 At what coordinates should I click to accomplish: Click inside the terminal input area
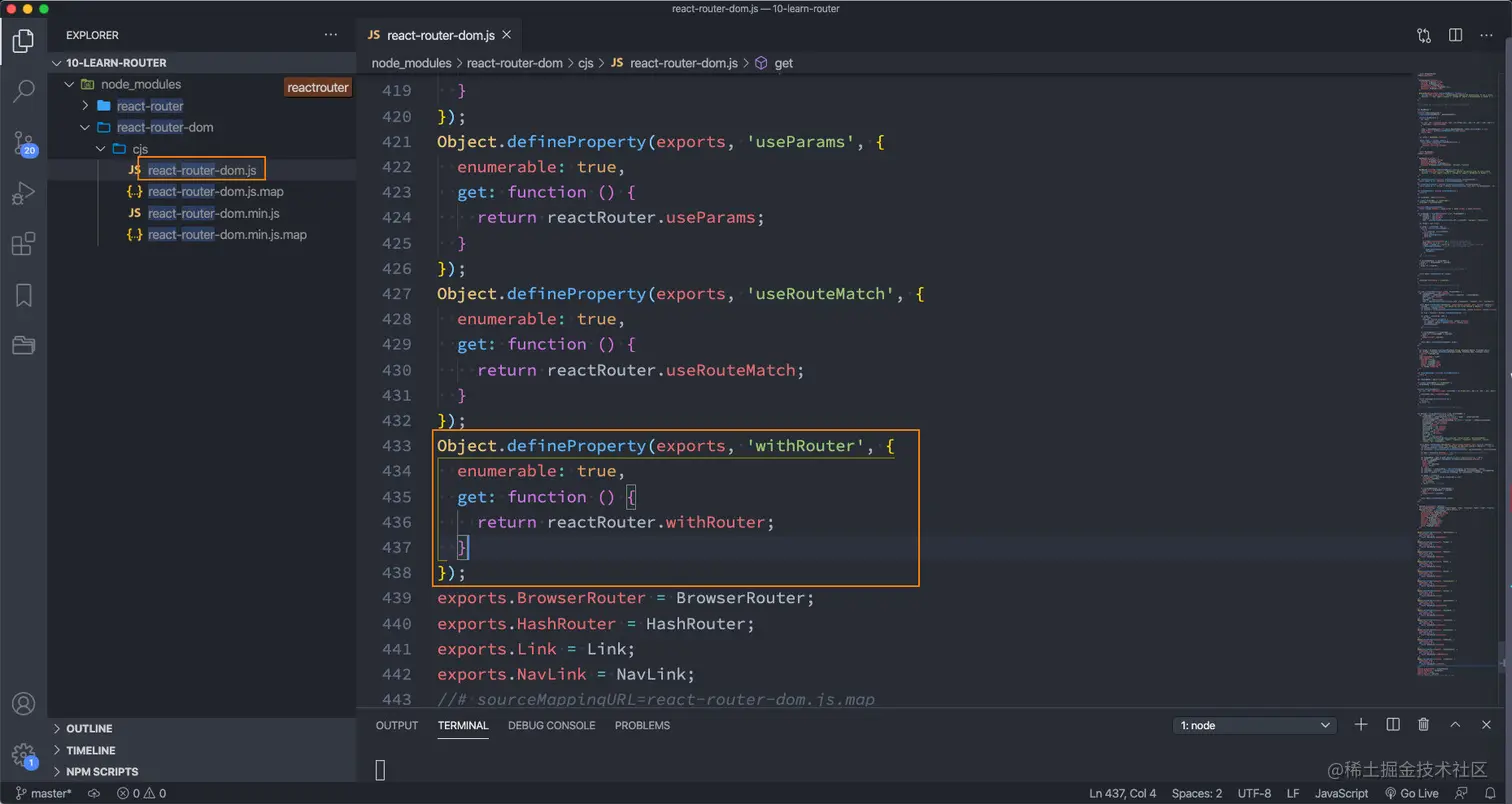point(933,768)
